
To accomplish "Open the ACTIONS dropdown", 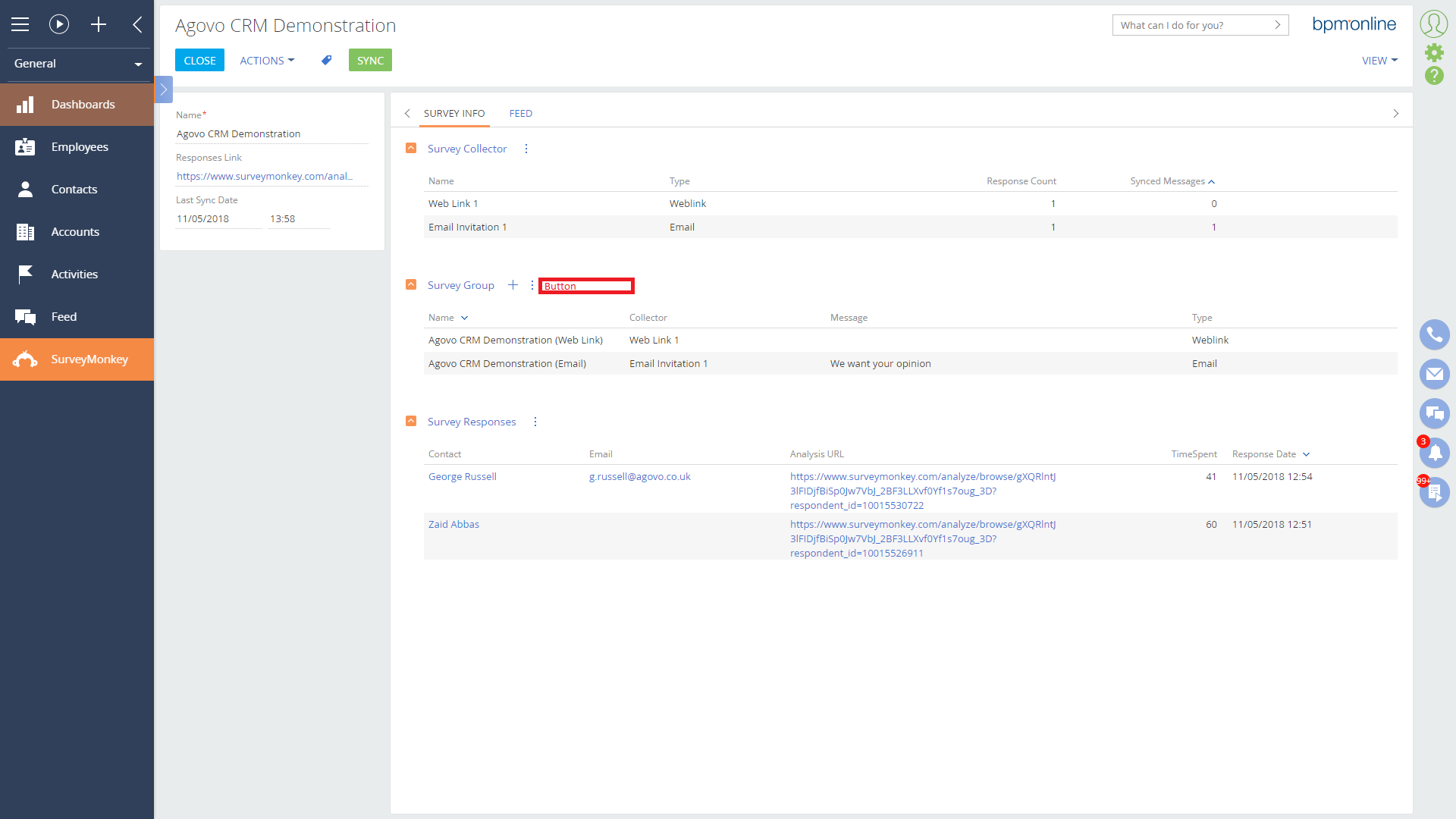I will pyautogui.click(x=266, y=60).
